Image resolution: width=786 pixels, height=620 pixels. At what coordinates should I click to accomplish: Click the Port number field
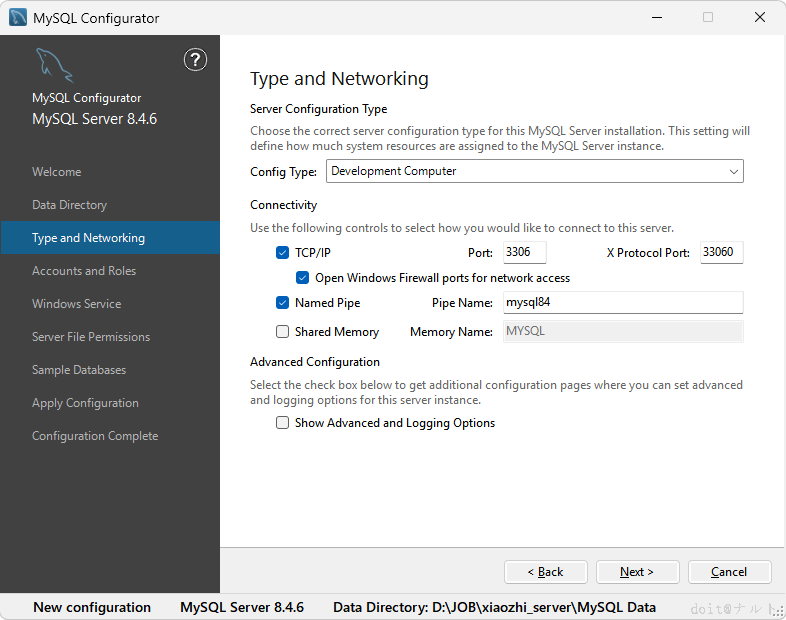[x=524, y=253]
